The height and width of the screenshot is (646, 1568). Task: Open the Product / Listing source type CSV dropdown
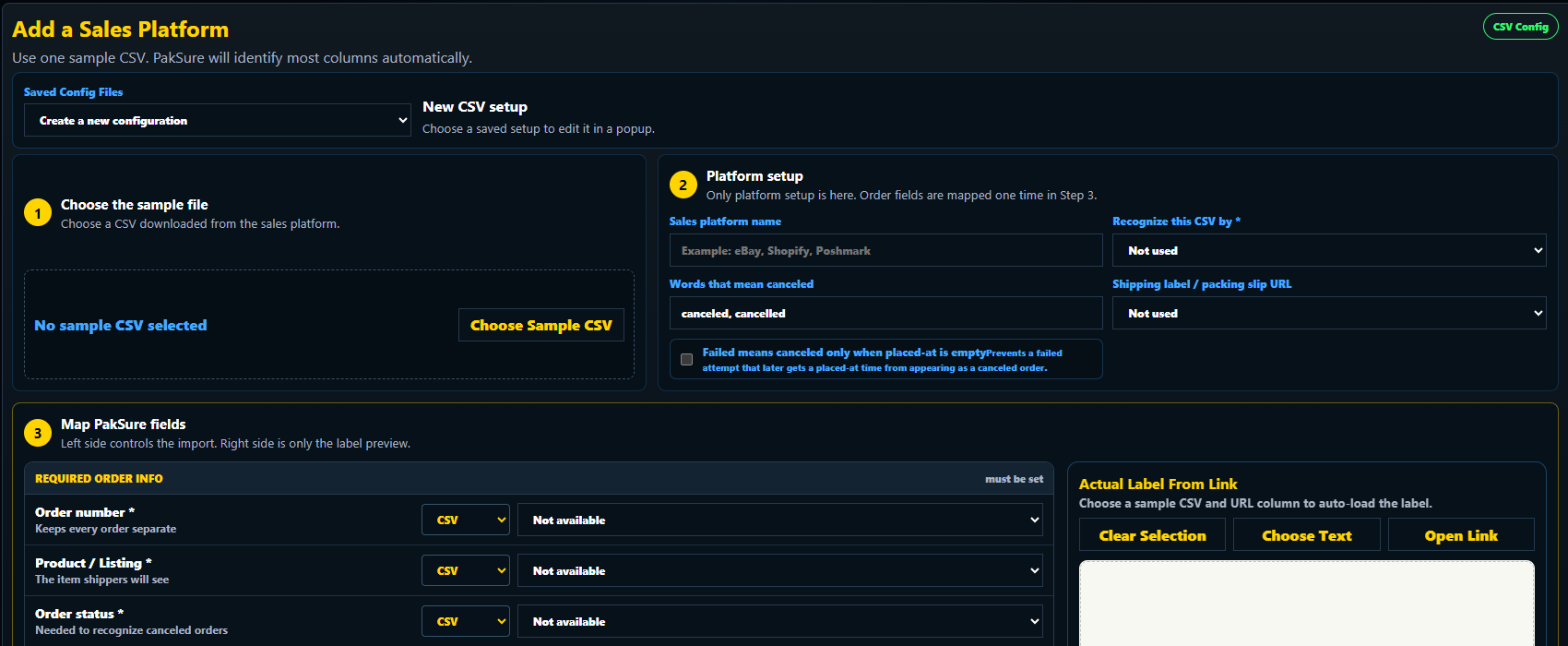[x=466, y=570]
